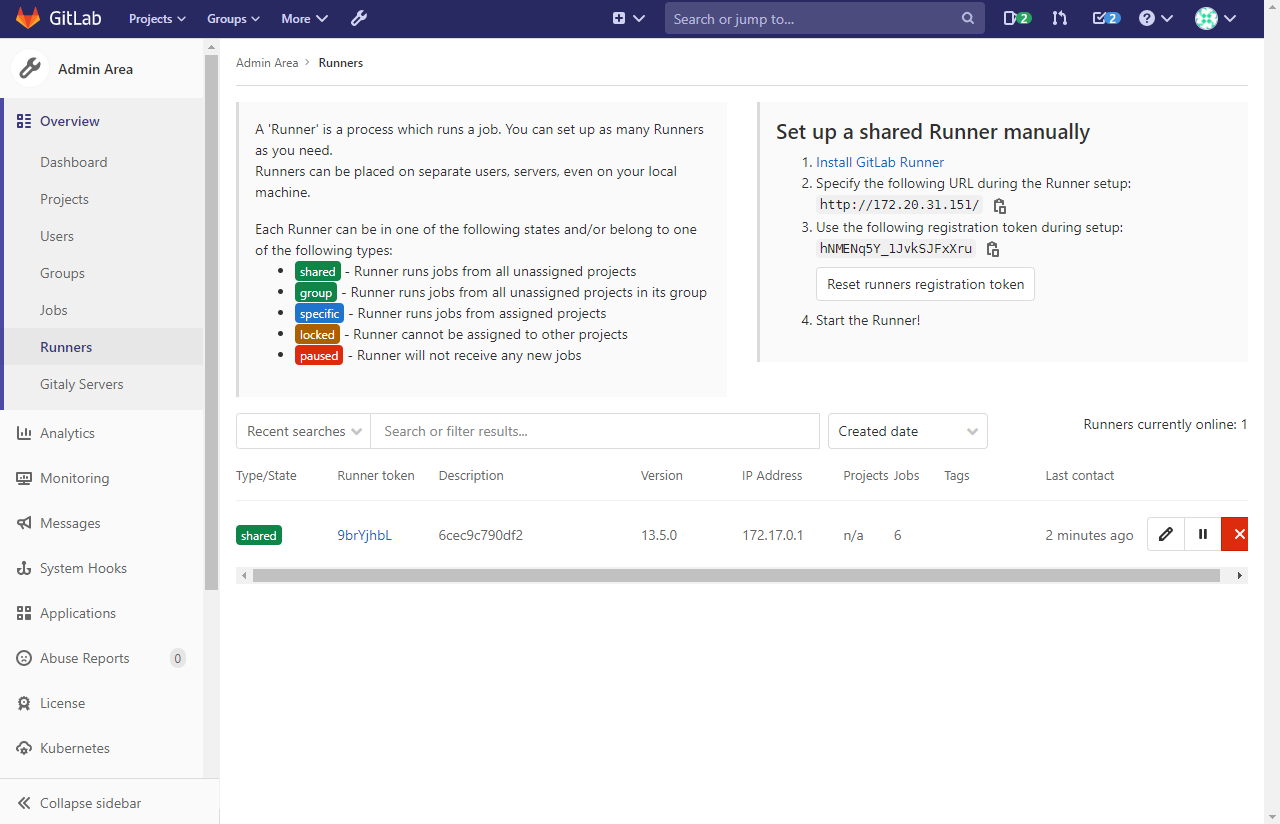1280x824 pixels.
Task: Collapse the sidebar
Action: pos(90,803)
